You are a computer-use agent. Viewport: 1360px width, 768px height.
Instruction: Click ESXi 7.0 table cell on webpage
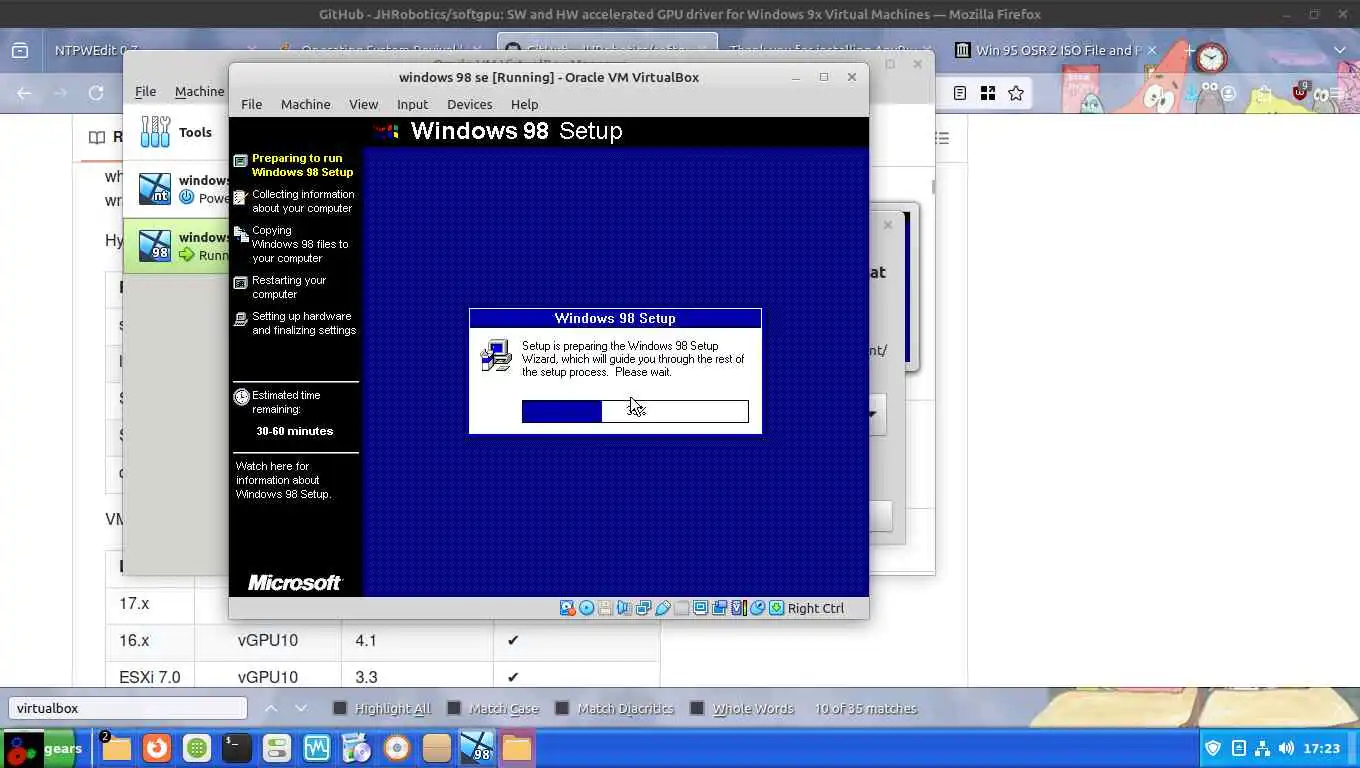pyautogui.click(x=150, y=677)
